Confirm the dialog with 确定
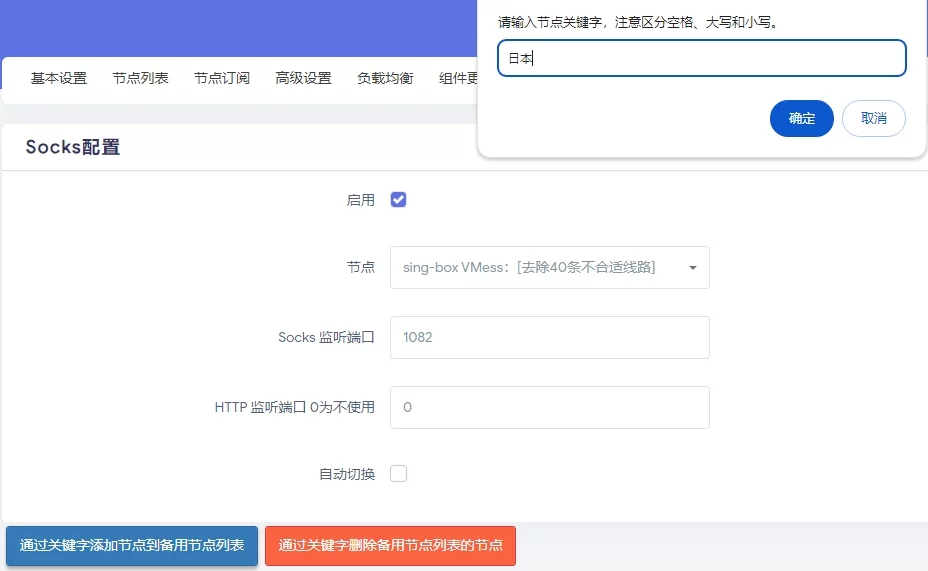Viewport: 928px width, 571px height. [x=802, y=118]
